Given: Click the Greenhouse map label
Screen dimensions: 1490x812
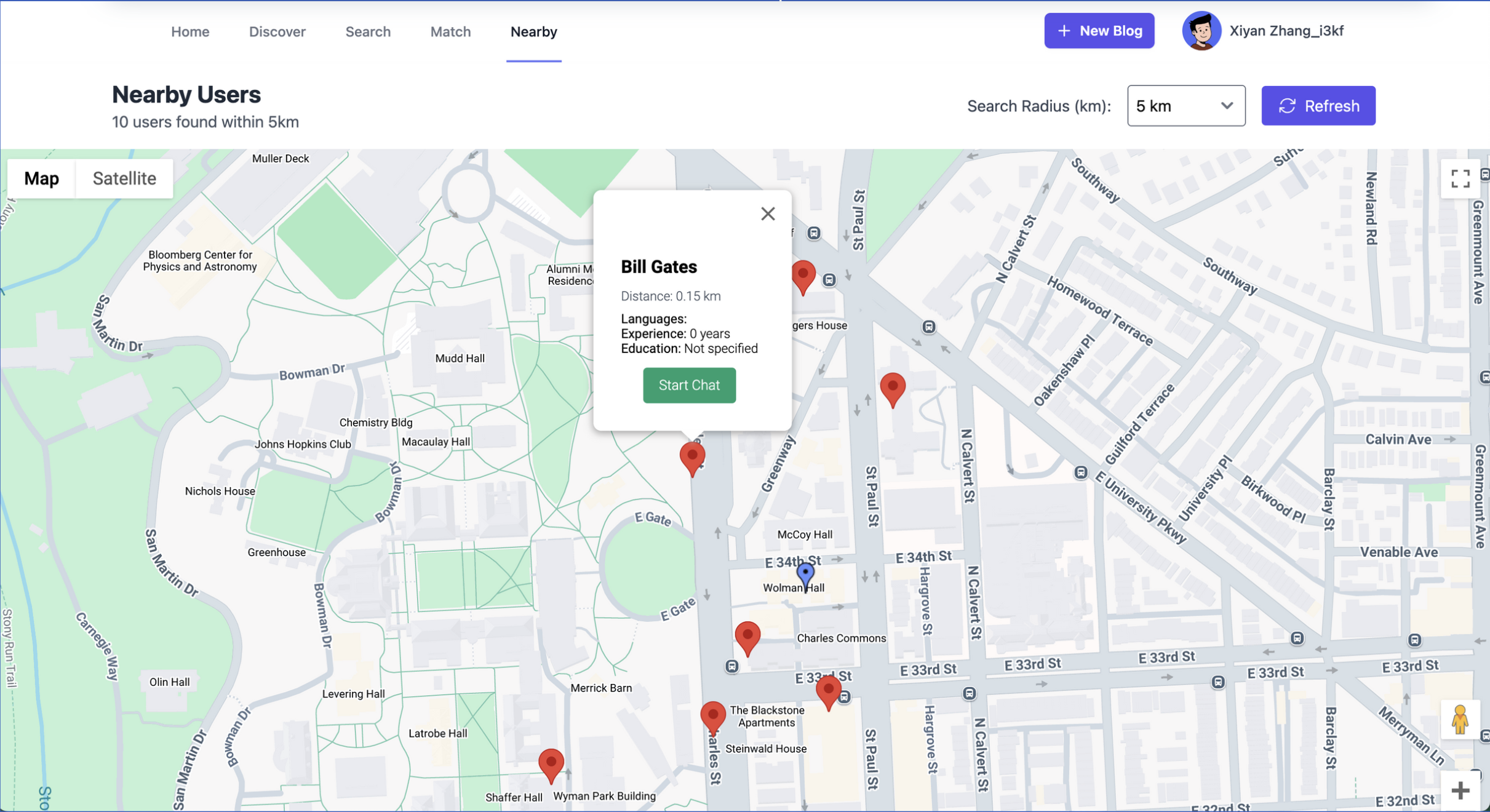Looking at the screenshot, I should (276, 552).
